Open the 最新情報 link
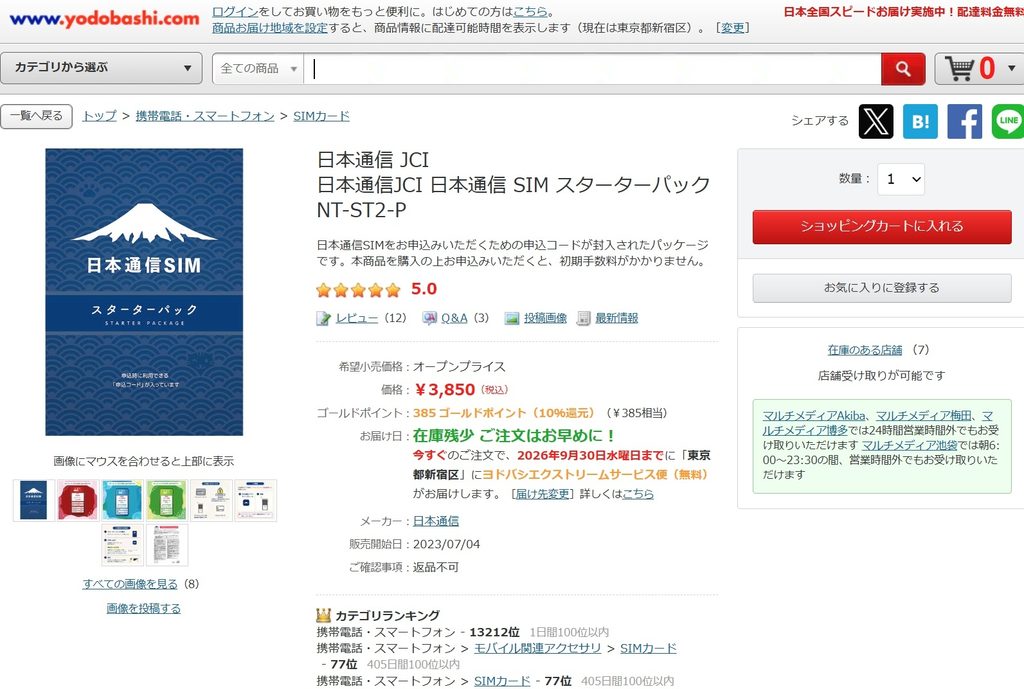Screen dimensions: 1024x689 [616, 318]
